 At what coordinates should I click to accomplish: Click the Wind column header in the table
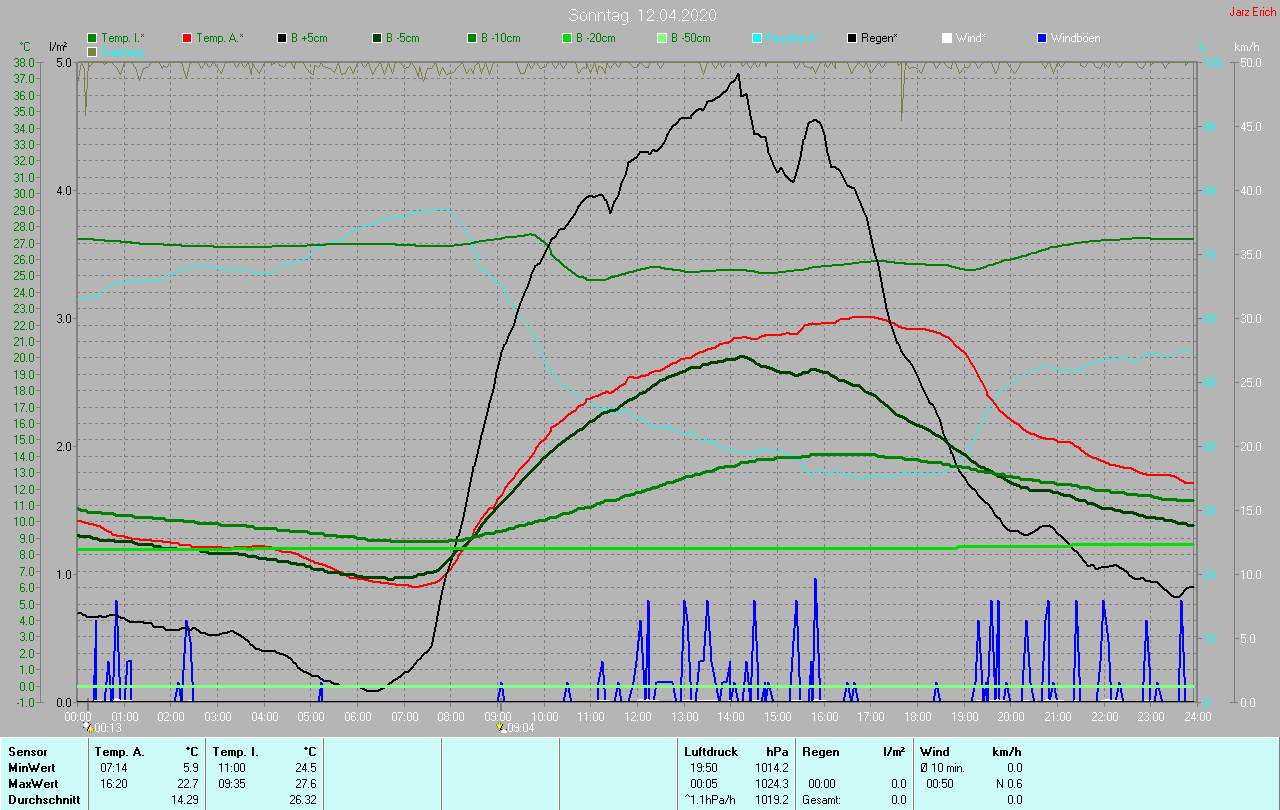pos(935,751)
